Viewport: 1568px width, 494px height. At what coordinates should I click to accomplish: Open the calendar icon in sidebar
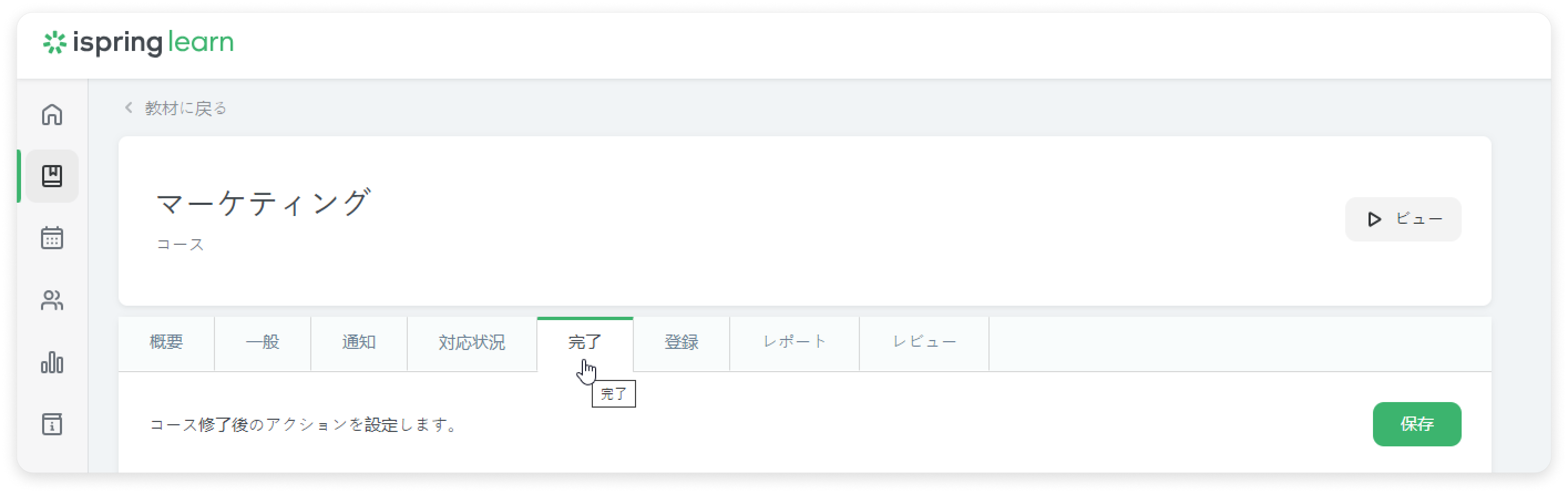[x=52, y=238]
